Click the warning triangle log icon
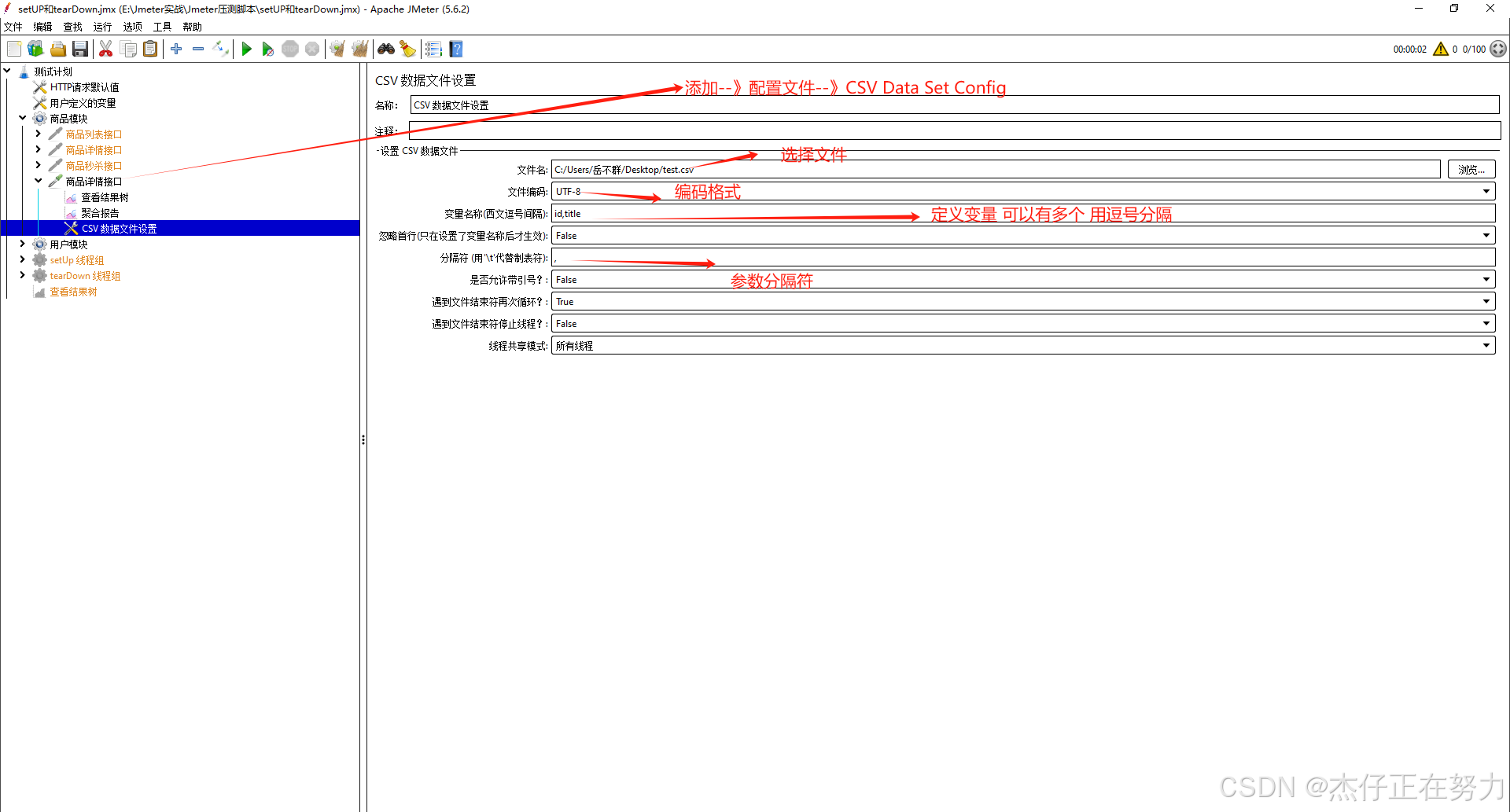Image resolution: width=1510 pixels, height=812 pixels. (1441, 49)
